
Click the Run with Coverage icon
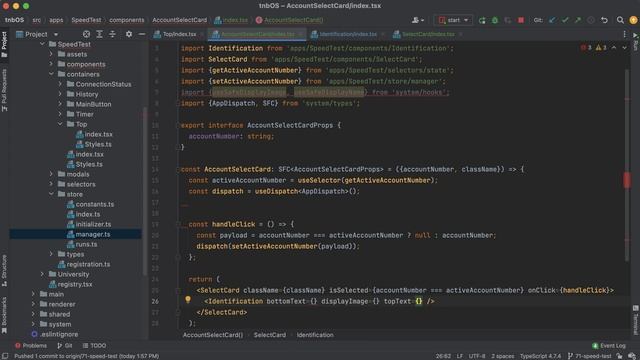click(508, 20)
